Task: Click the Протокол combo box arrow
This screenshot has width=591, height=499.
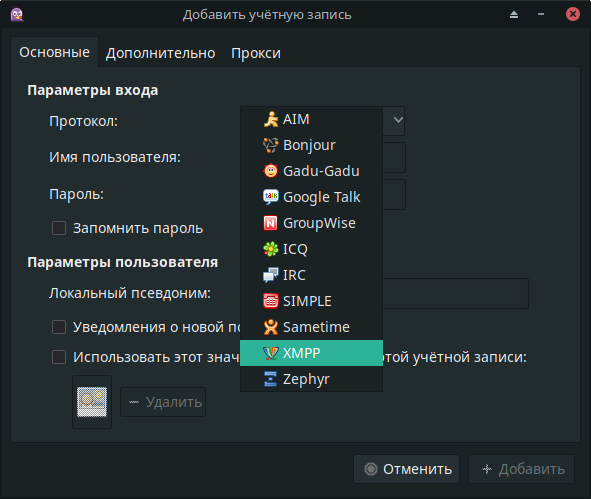Action: pyautogui.click(x=398, y=120)
